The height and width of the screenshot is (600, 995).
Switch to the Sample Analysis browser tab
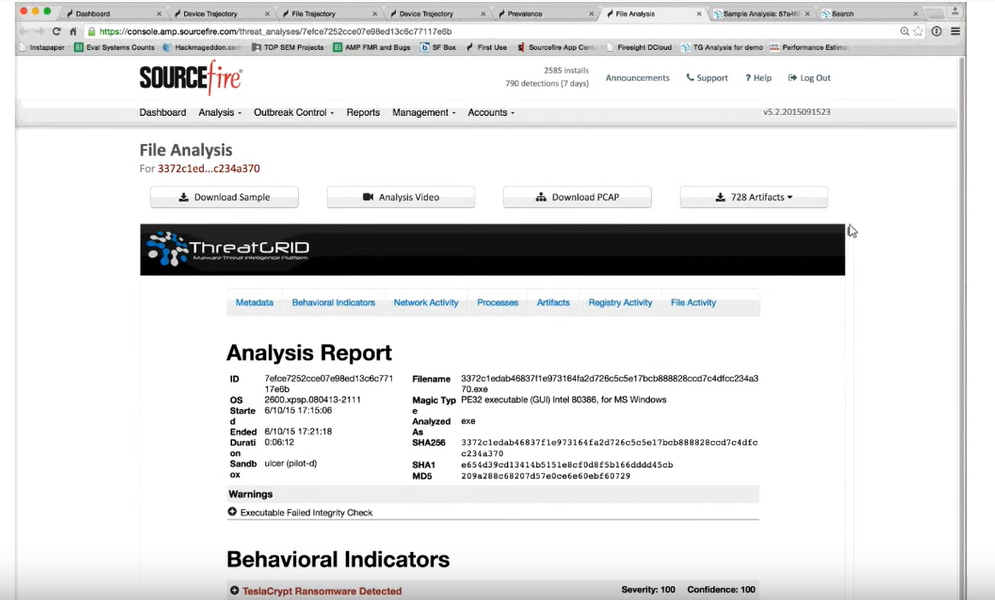pos(760,13)
